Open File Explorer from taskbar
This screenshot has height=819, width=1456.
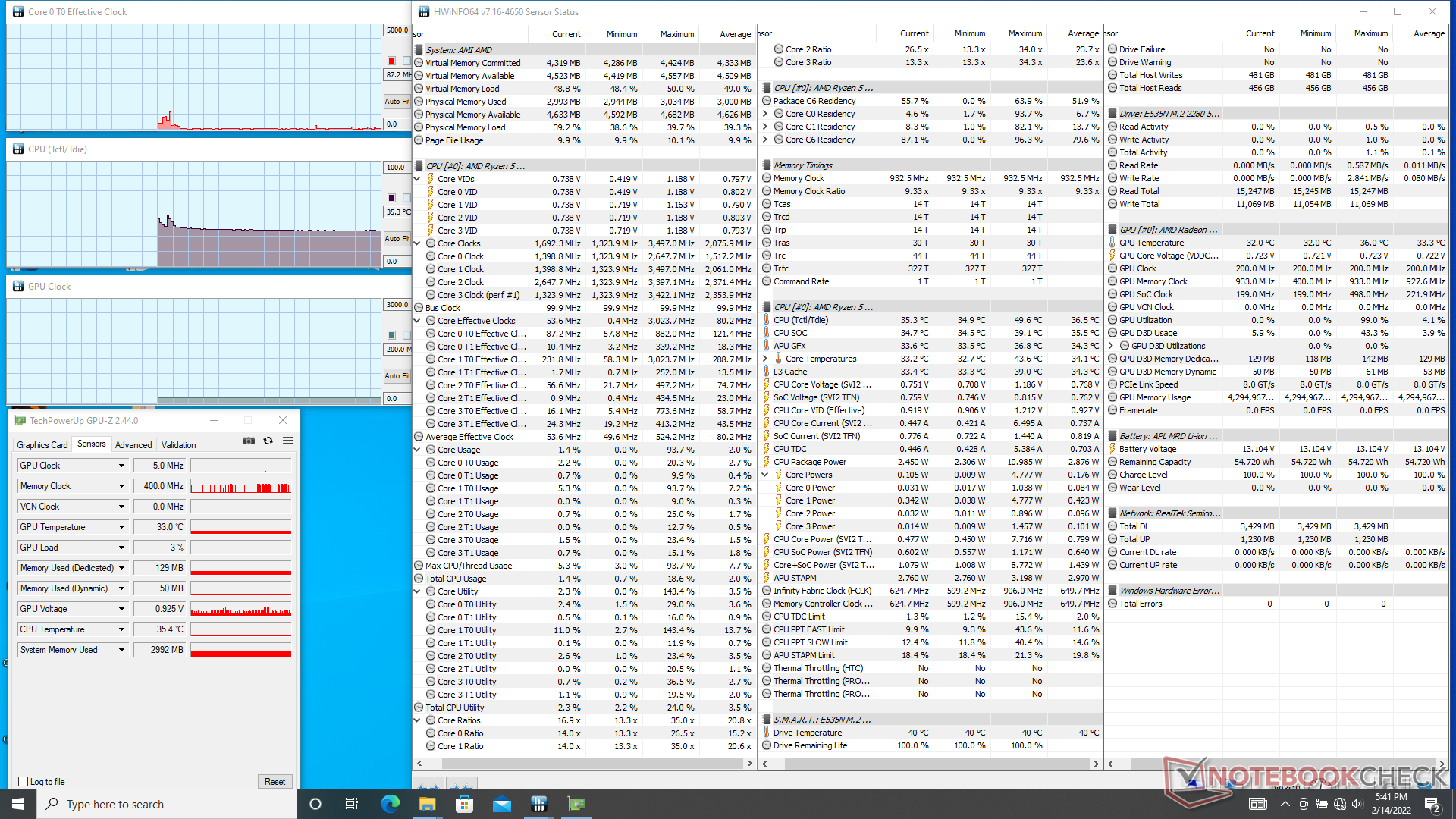click(427, 804)
